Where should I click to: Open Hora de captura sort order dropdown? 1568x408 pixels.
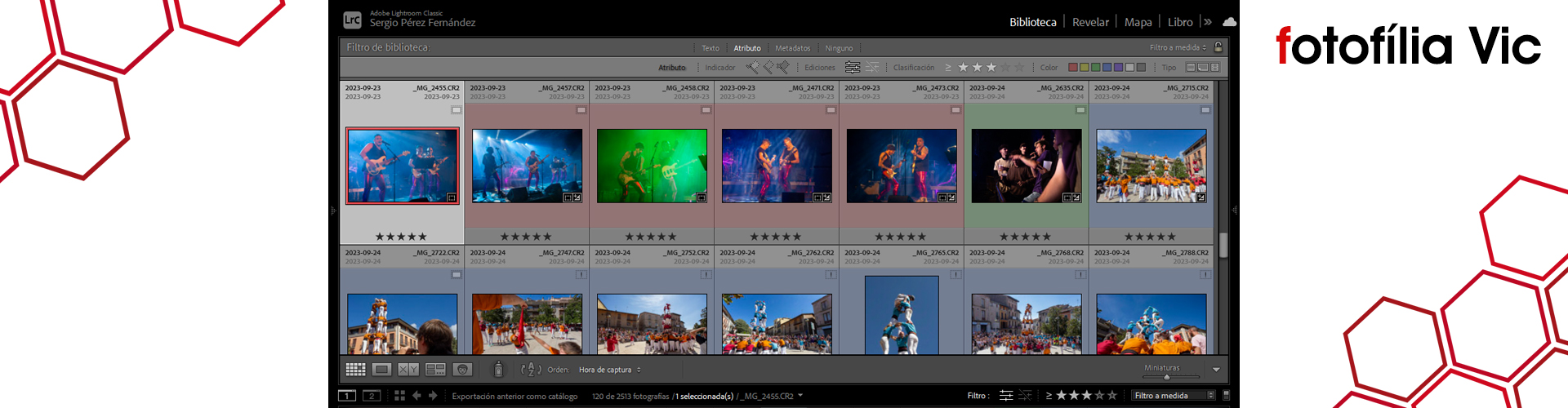point(610,370)
